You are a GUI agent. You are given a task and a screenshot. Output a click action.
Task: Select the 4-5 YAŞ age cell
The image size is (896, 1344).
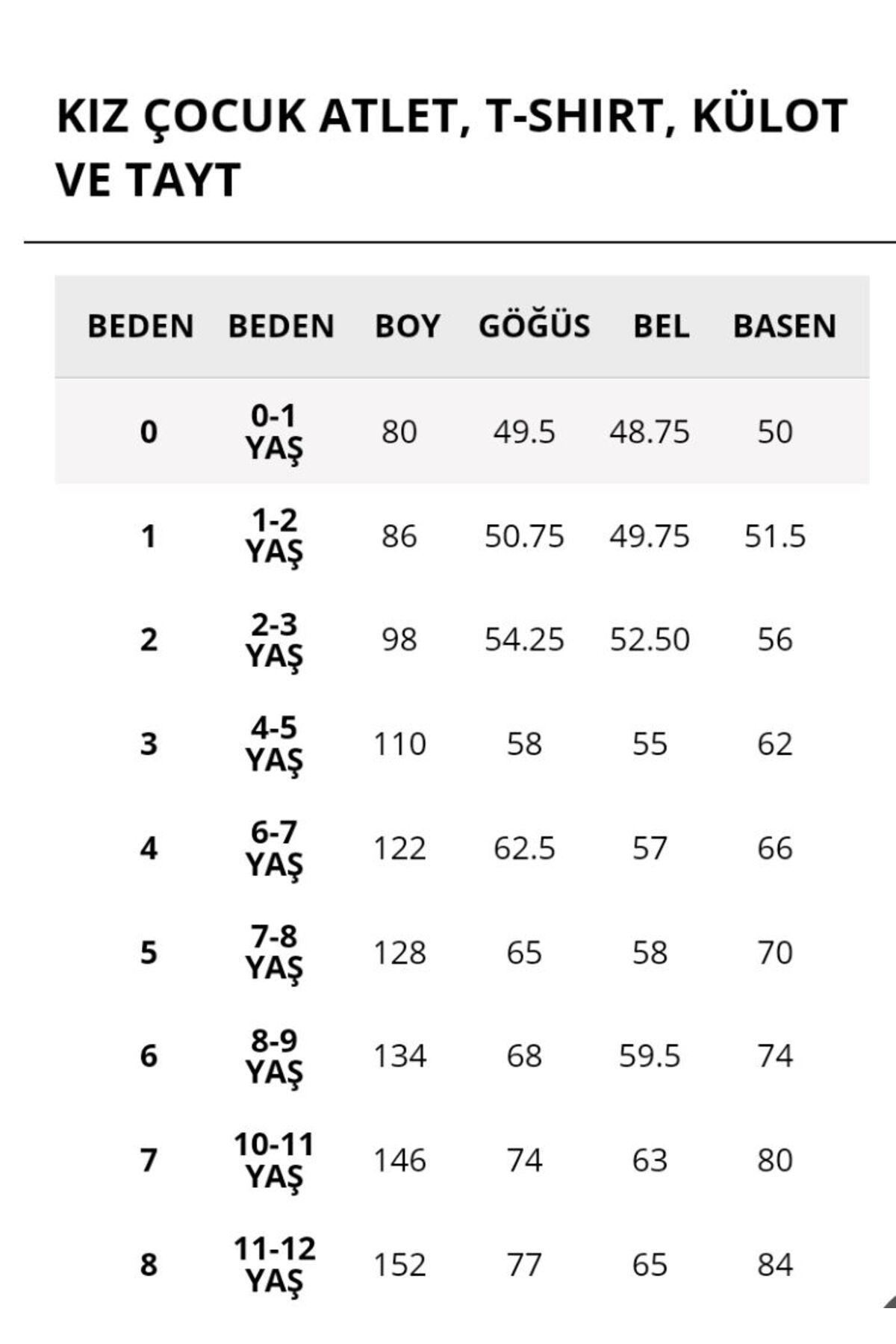274,744
